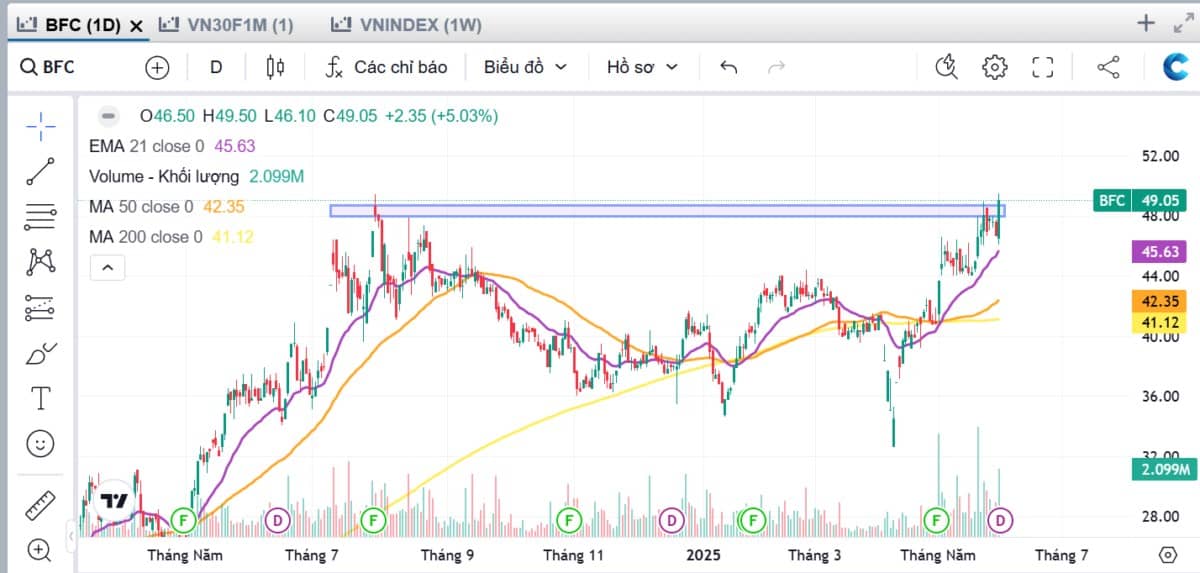Select the pattern drawing tool
Image resolution: width=1200 pixels, height=573 pixels.
[x=40, y=262]
